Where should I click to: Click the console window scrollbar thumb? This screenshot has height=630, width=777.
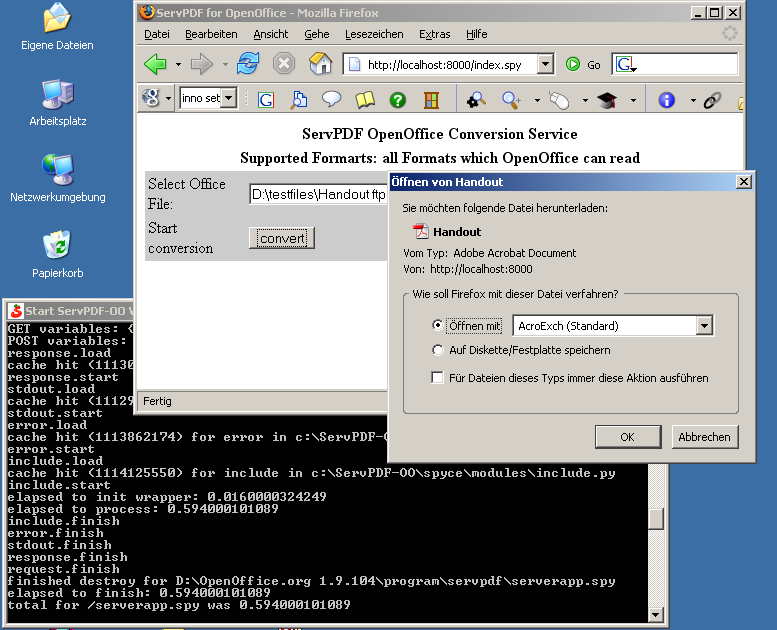[x=656, y=519]
